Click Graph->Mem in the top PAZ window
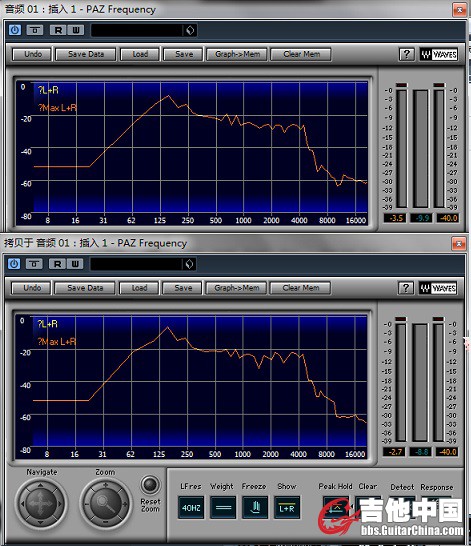 point(237,54)
